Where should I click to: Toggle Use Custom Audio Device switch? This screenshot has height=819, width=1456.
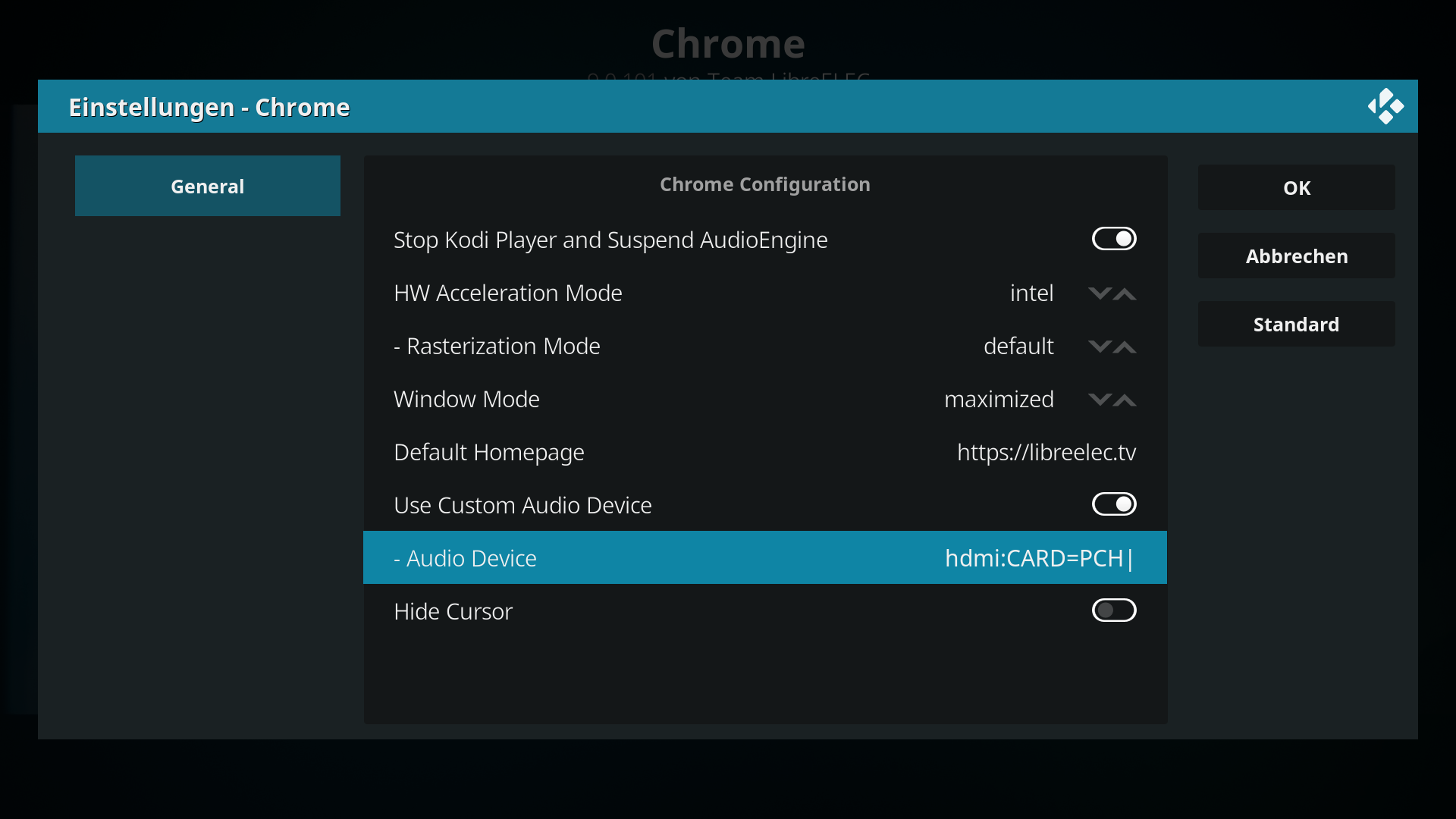tap(1114, 504)
